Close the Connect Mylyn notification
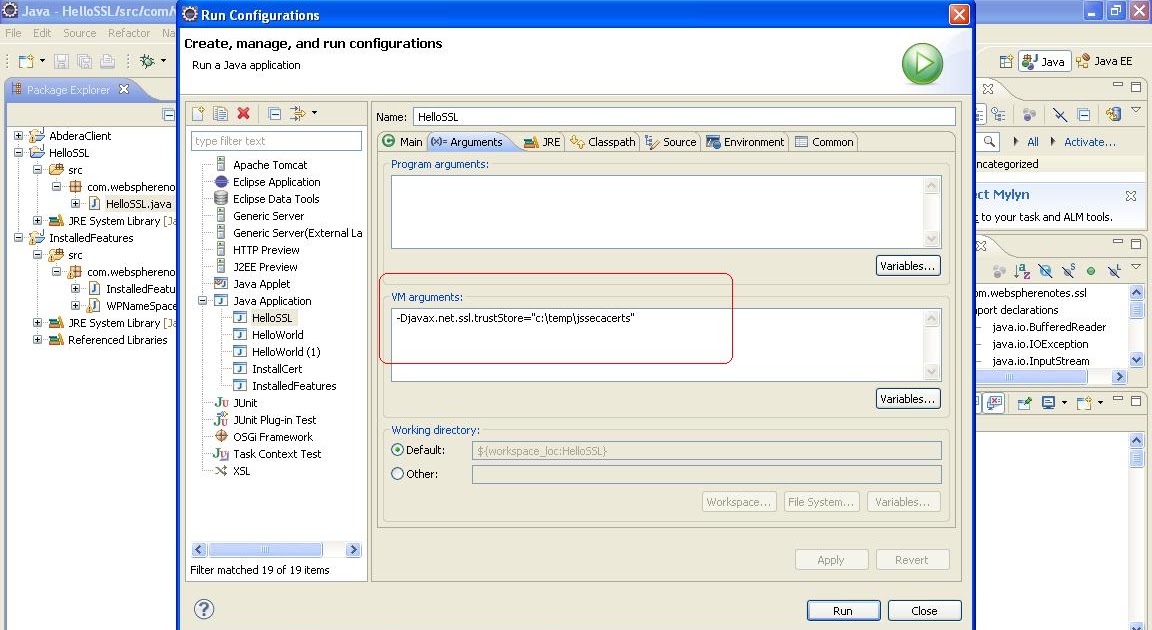This screenshot has height=630, width=1152. click(1131, 195)
